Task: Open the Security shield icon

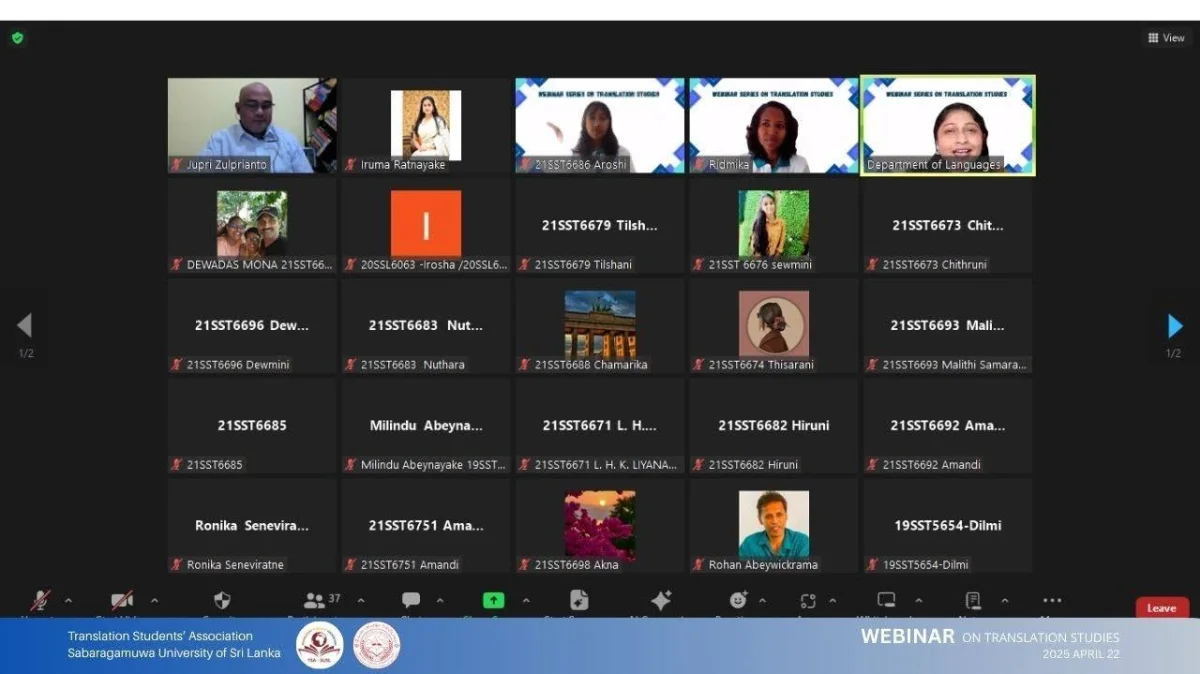Action: pos(222,600)
